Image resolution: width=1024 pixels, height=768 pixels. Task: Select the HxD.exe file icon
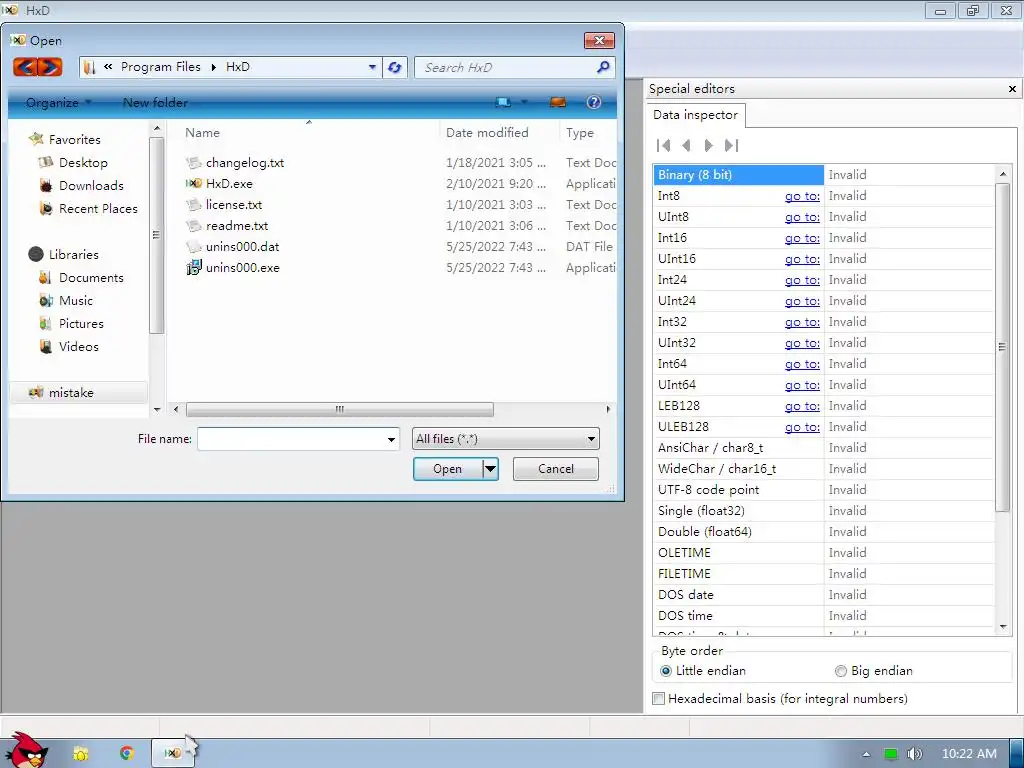(193, 184)
